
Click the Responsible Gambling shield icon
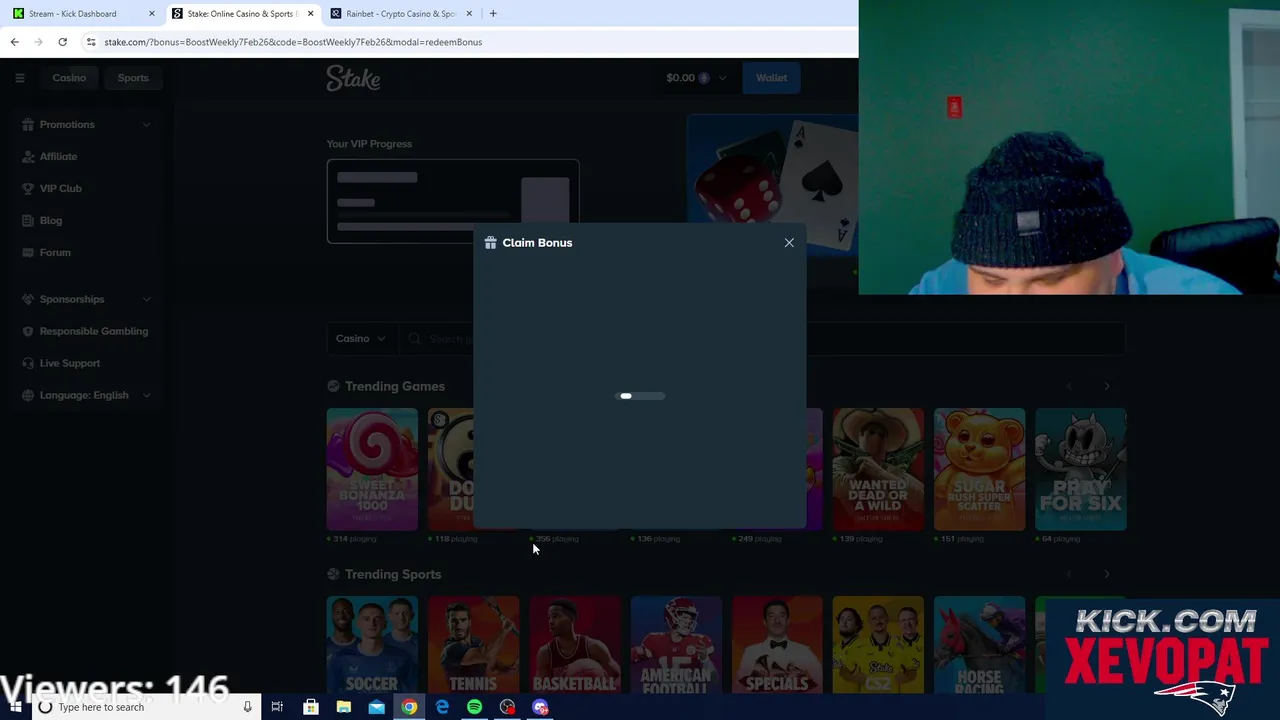pyautogui.click(x=29, y=331)
